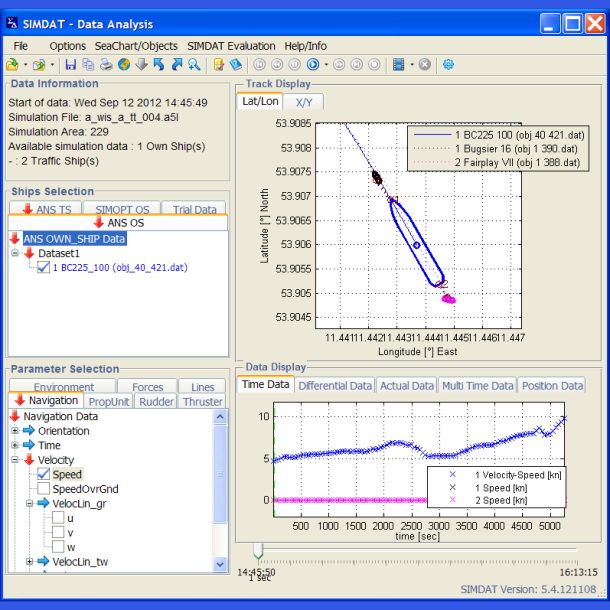Image resolution: width=610 pixels, height=610 pixels.
Task: Click the settings gear toolbar icon
Action: [448, 65]
